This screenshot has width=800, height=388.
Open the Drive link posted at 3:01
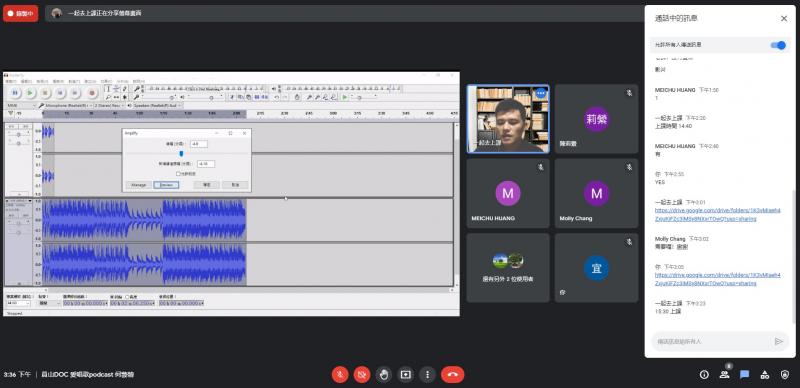[717, 214]
